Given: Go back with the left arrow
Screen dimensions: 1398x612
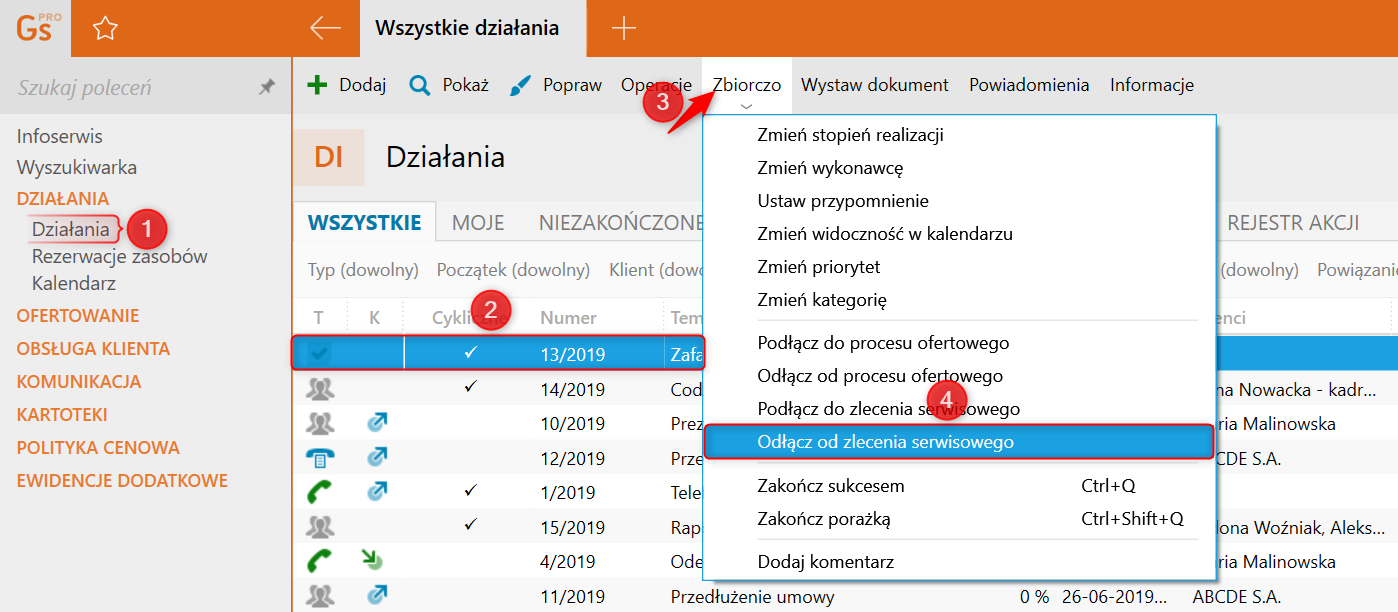Looking at the screenshot, I should [325, 28].
